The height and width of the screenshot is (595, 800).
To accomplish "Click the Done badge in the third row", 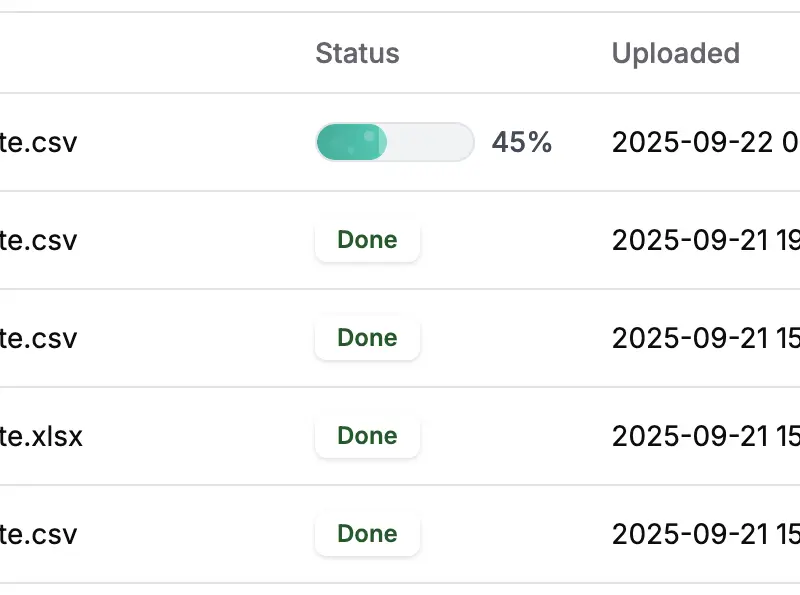I will [367, 338].
